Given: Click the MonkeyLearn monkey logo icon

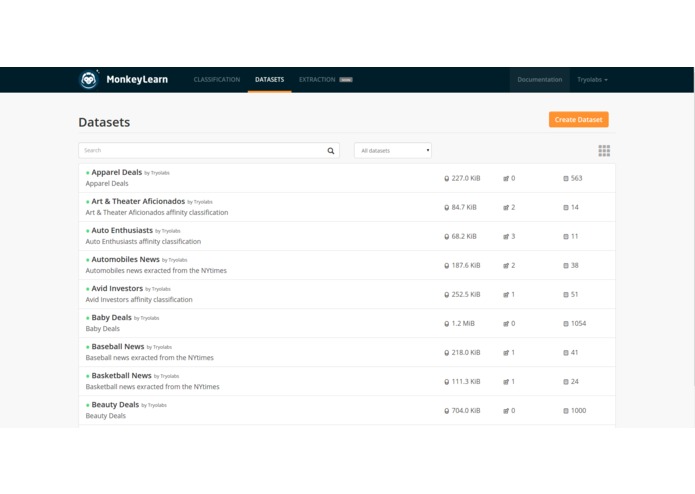Looking at the screenshot, I should point(88,80).
